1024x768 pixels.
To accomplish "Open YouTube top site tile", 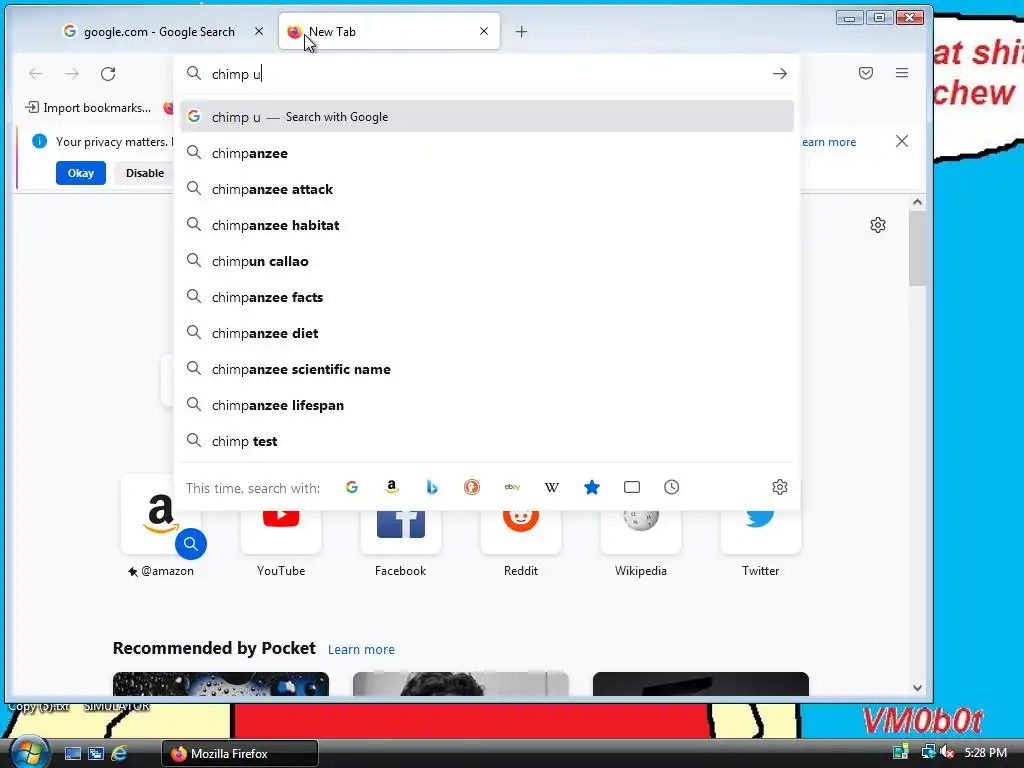I will [281, 532].
